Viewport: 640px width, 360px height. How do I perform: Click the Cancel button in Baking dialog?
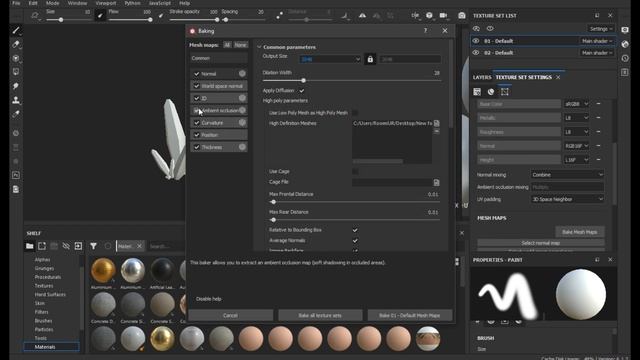pos(230,316)
